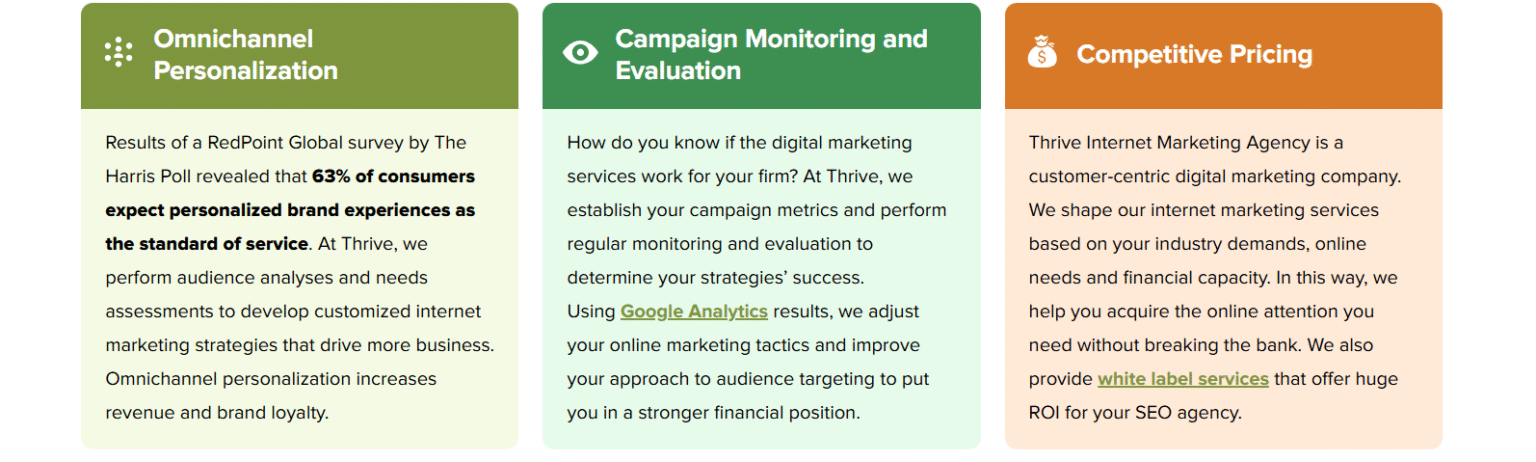Click "marketing strategies that drive more business" line
Image resolution: width=1536 pixels, height=462 pixels.
(299, 346)
